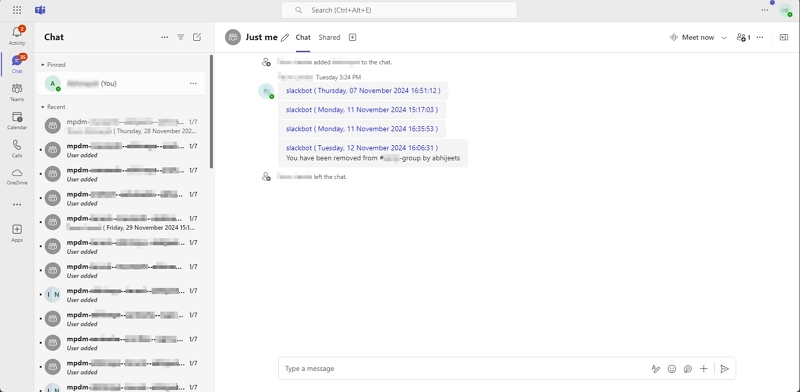
Task: Open the side pane icon in chat header
Action: click(x=784, y=37)
